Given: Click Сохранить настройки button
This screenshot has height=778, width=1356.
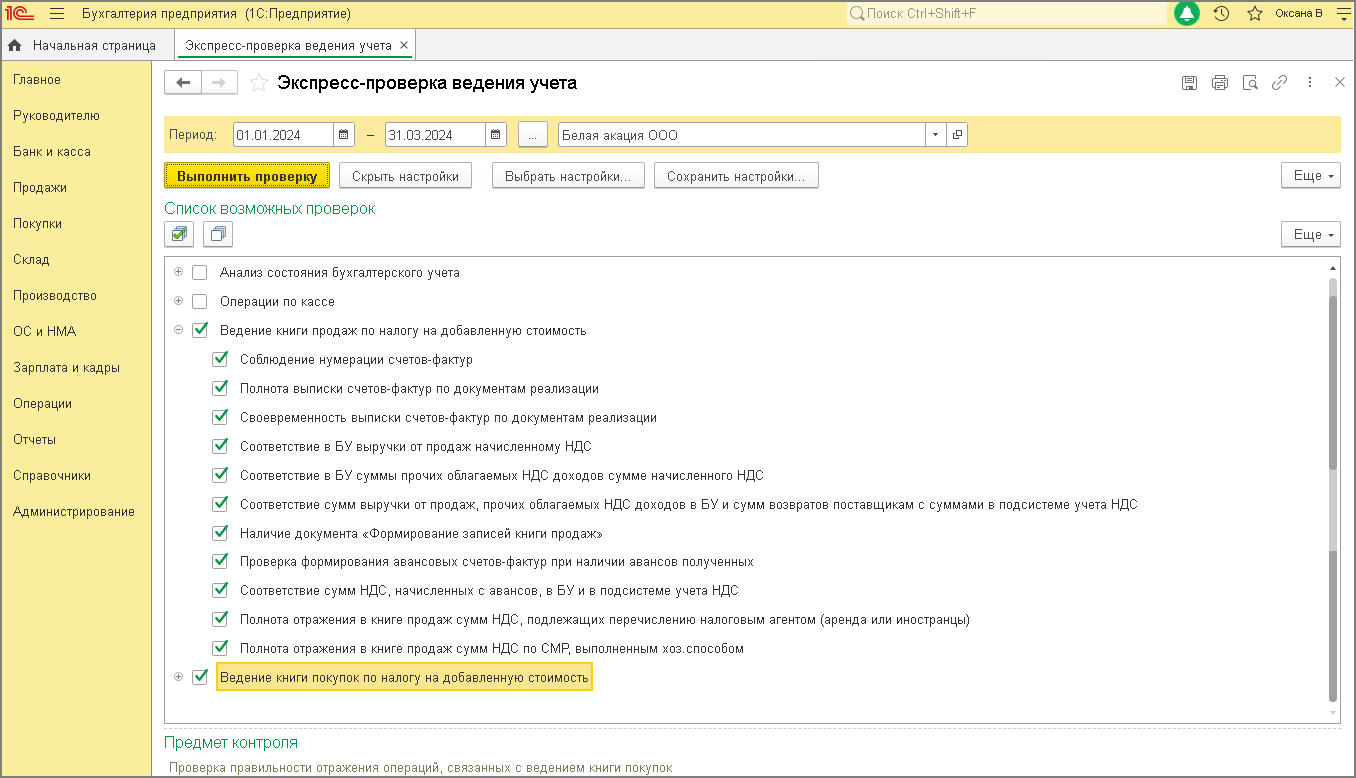Looking at the screenshot, I should [x=736, y=176].
